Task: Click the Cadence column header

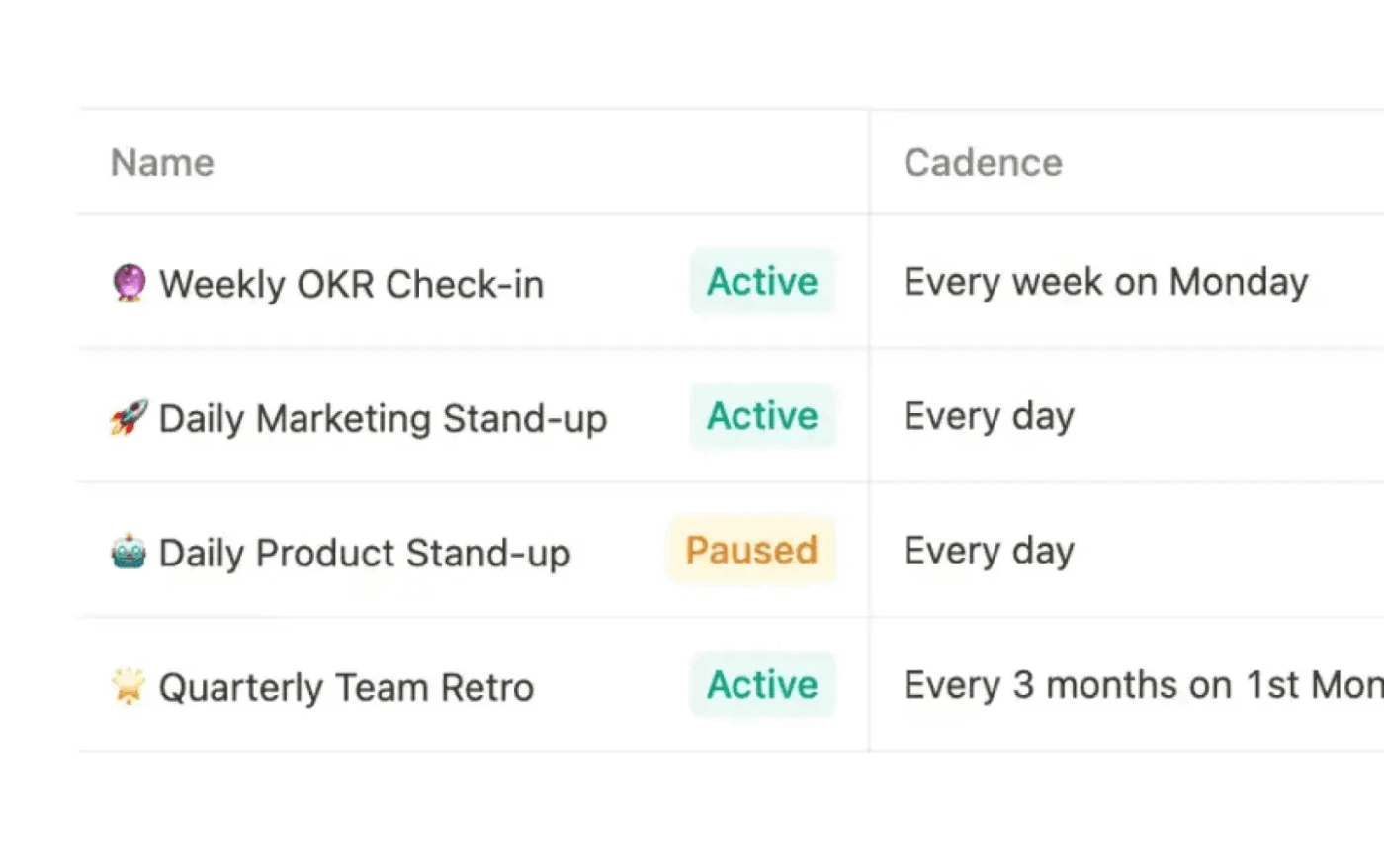Action: [x=983, y=162]
